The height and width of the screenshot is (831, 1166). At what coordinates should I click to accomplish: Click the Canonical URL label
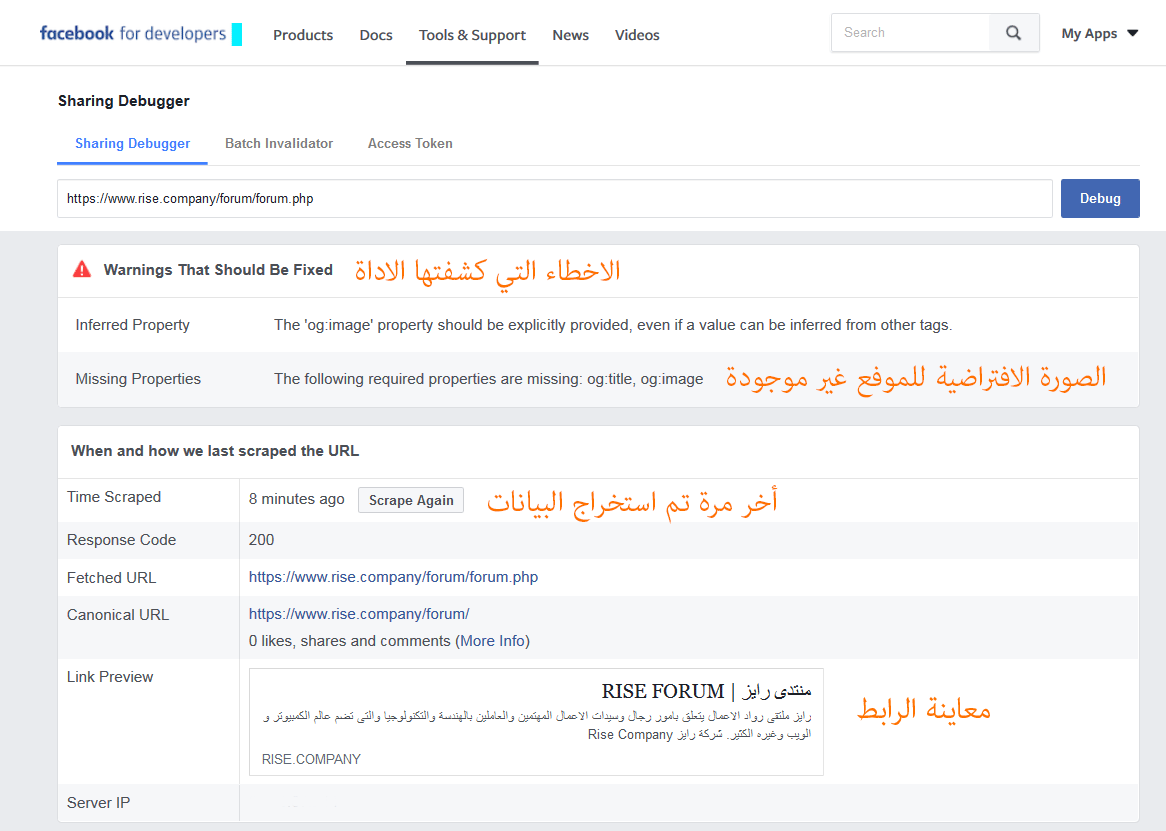[x=117, y=615]
